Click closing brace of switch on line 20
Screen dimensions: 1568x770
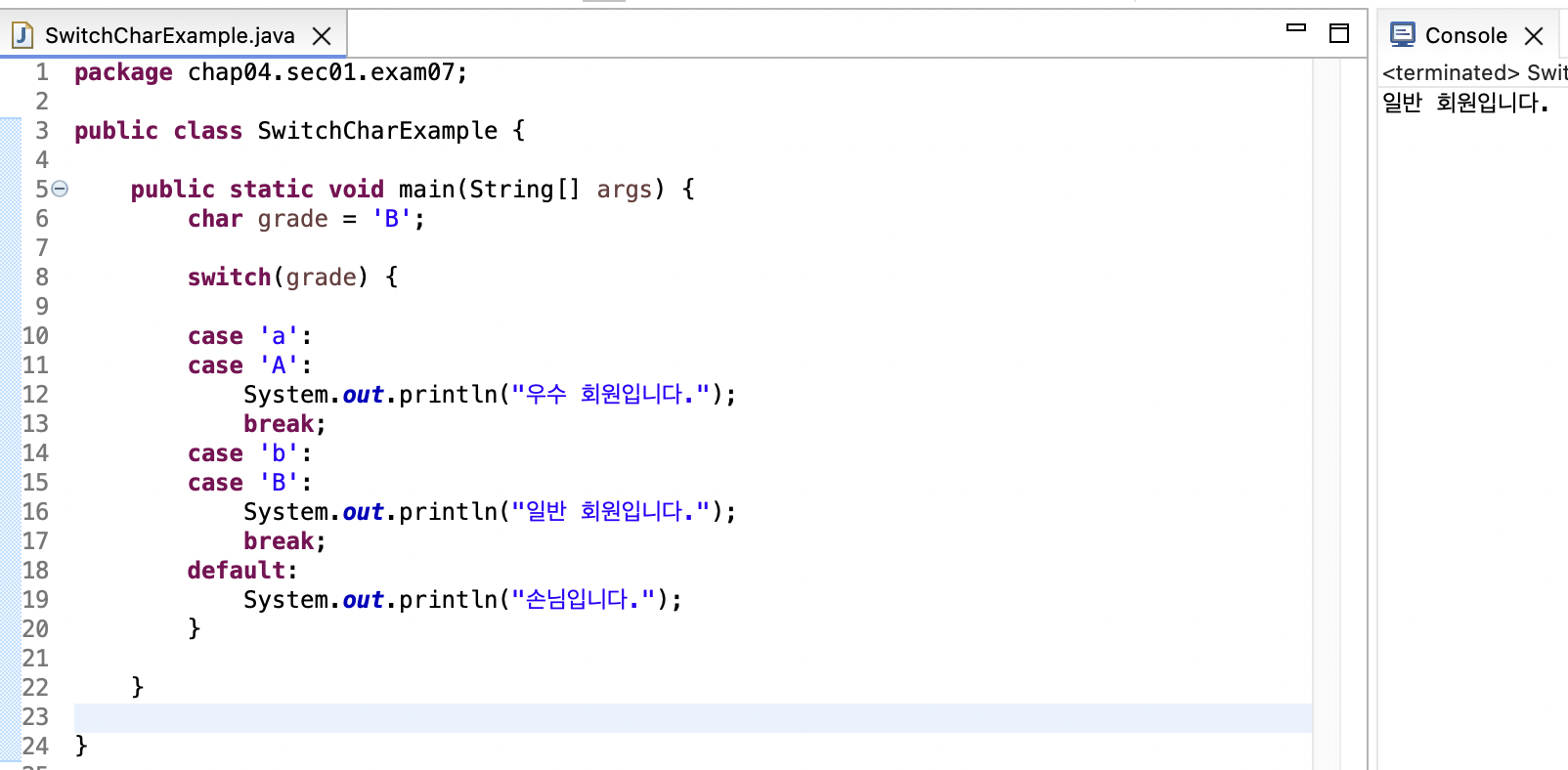(x=194, y=628)
